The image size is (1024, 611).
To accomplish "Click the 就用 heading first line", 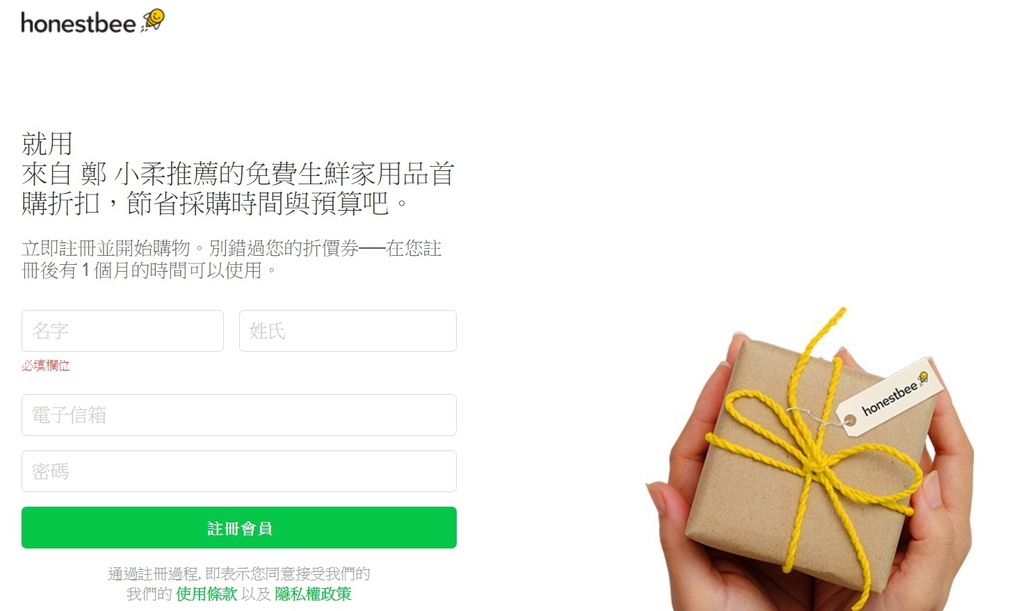I will click(47, 144).
